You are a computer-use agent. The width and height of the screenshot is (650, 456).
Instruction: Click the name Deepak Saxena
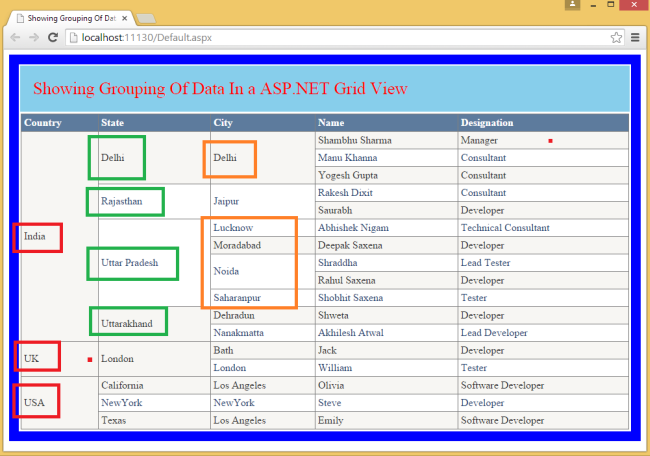(350, 245)
